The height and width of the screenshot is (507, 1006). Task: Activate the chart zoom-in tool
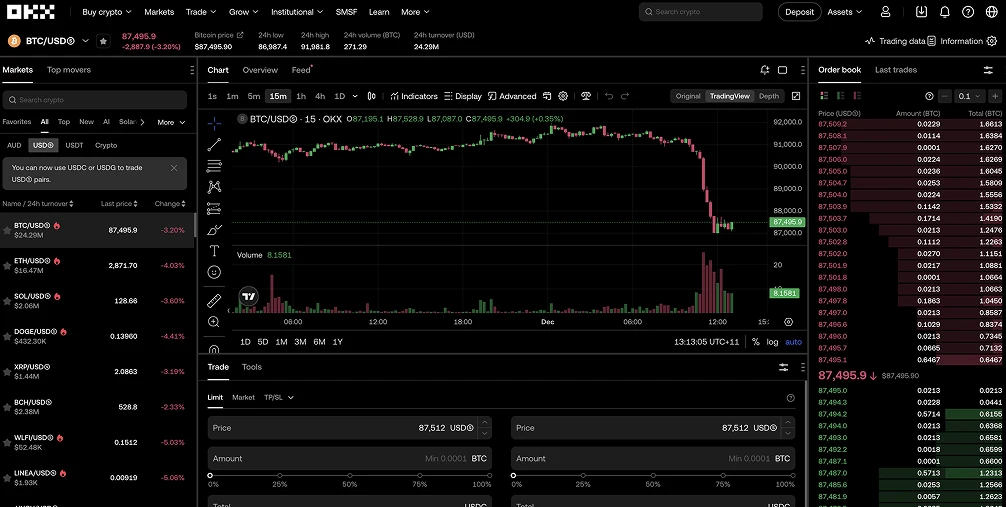click(x=214, y=322)
